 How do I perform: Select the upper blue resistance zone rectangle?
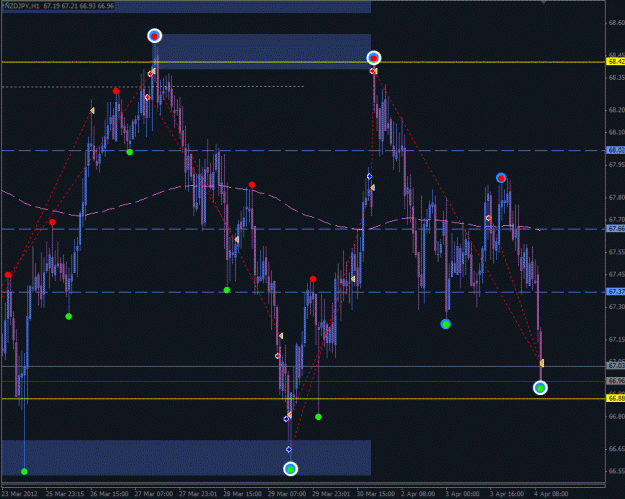263,52
